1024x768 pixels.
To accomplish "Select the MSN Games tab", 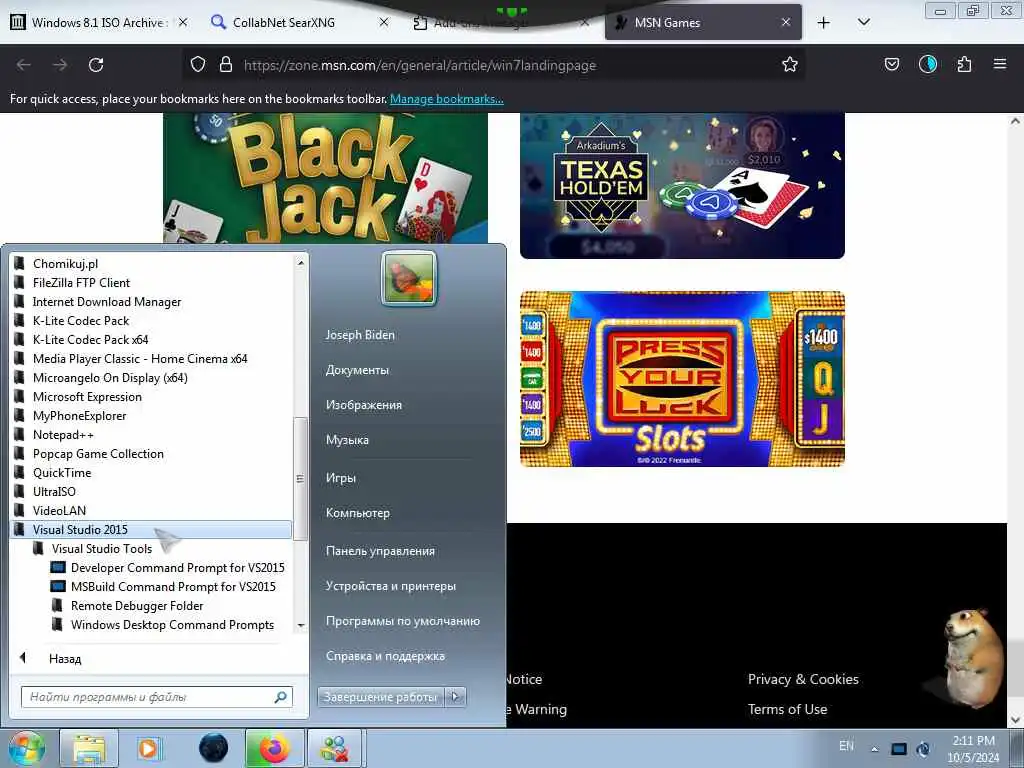I will 703,23.
